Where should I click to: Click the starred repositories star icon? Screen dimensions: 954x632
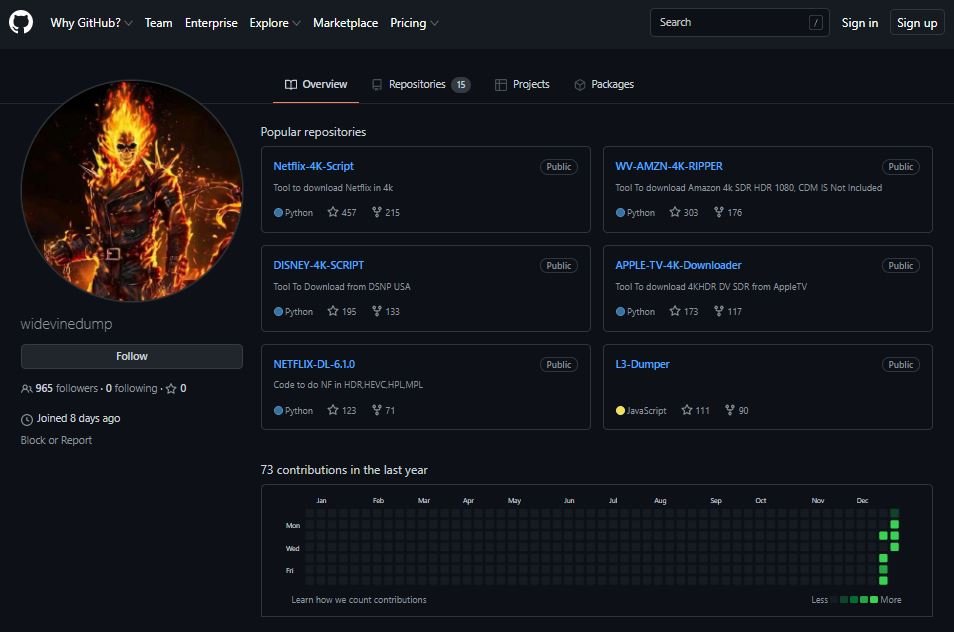tap(171, 388)
